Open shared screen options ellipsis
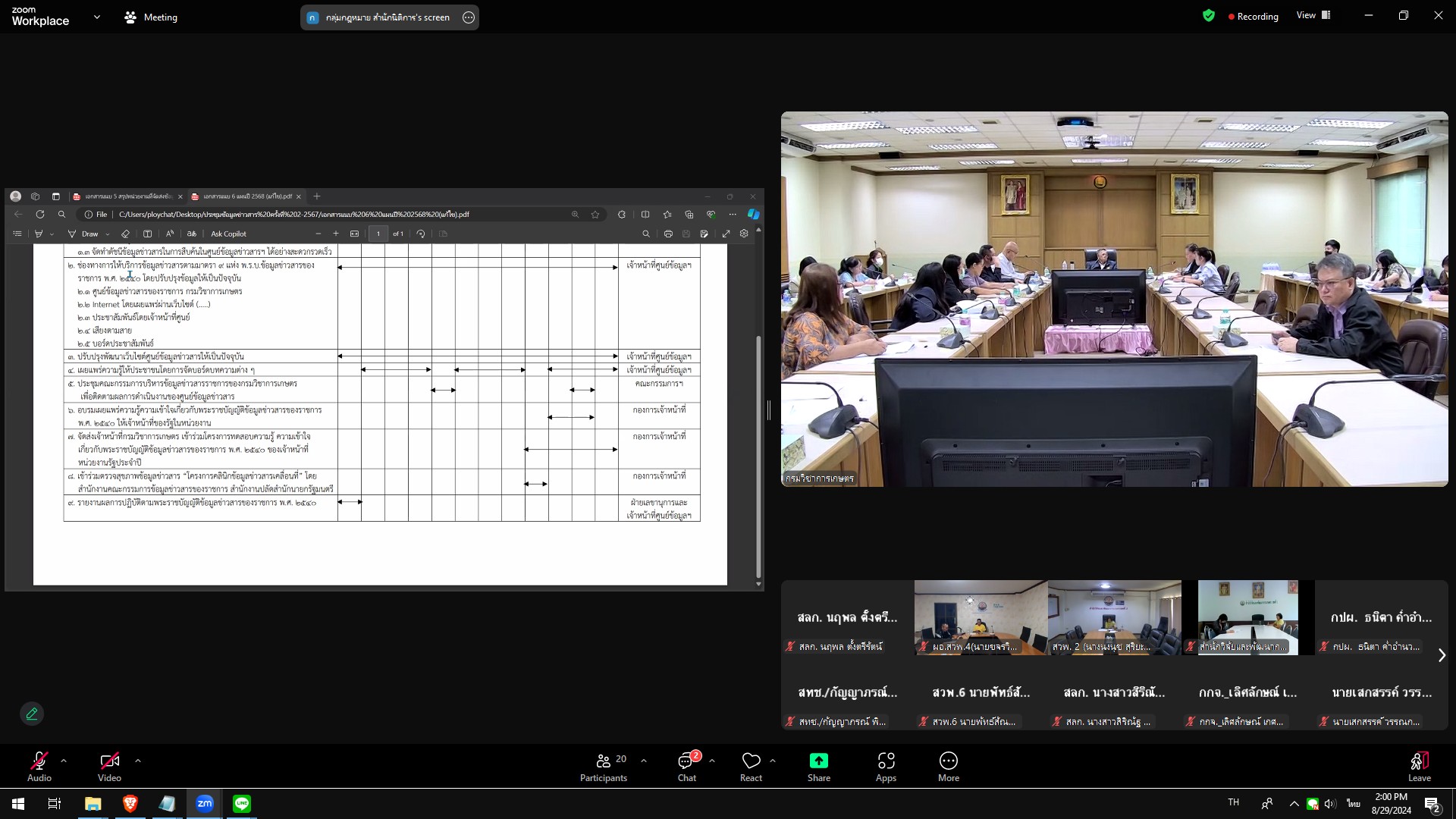This screenshot has width=1456, height=819. (x=469, y=17)
